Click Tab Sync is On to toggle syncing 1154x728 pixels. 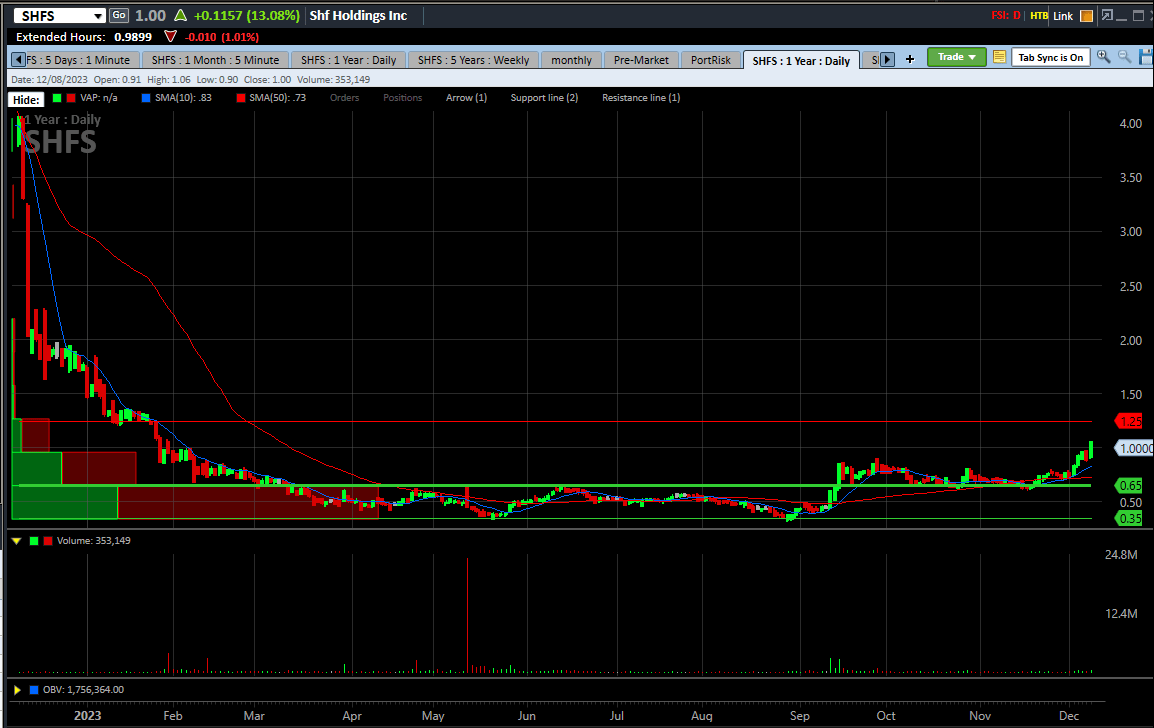pos(1051,57)
